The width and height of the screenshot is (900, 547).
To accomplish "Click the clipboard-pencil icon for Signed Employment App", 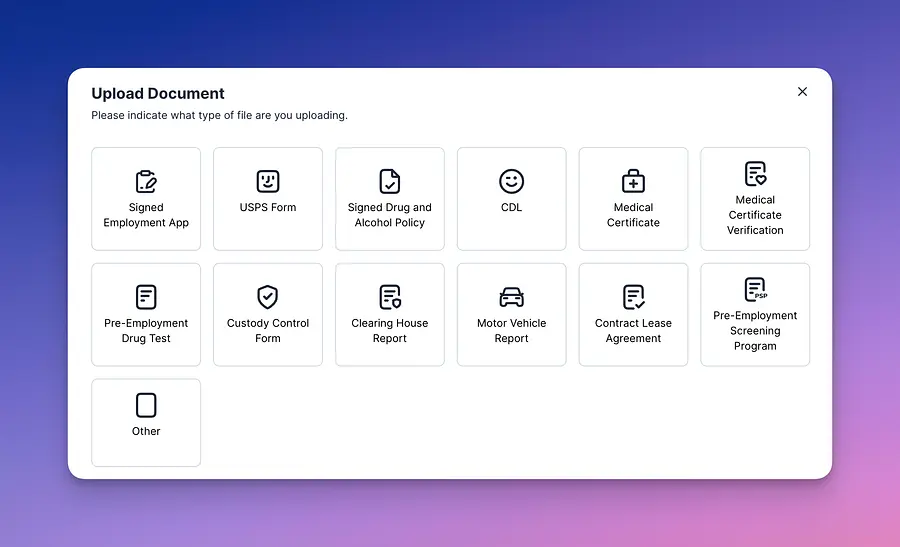I will click(146, 181).
